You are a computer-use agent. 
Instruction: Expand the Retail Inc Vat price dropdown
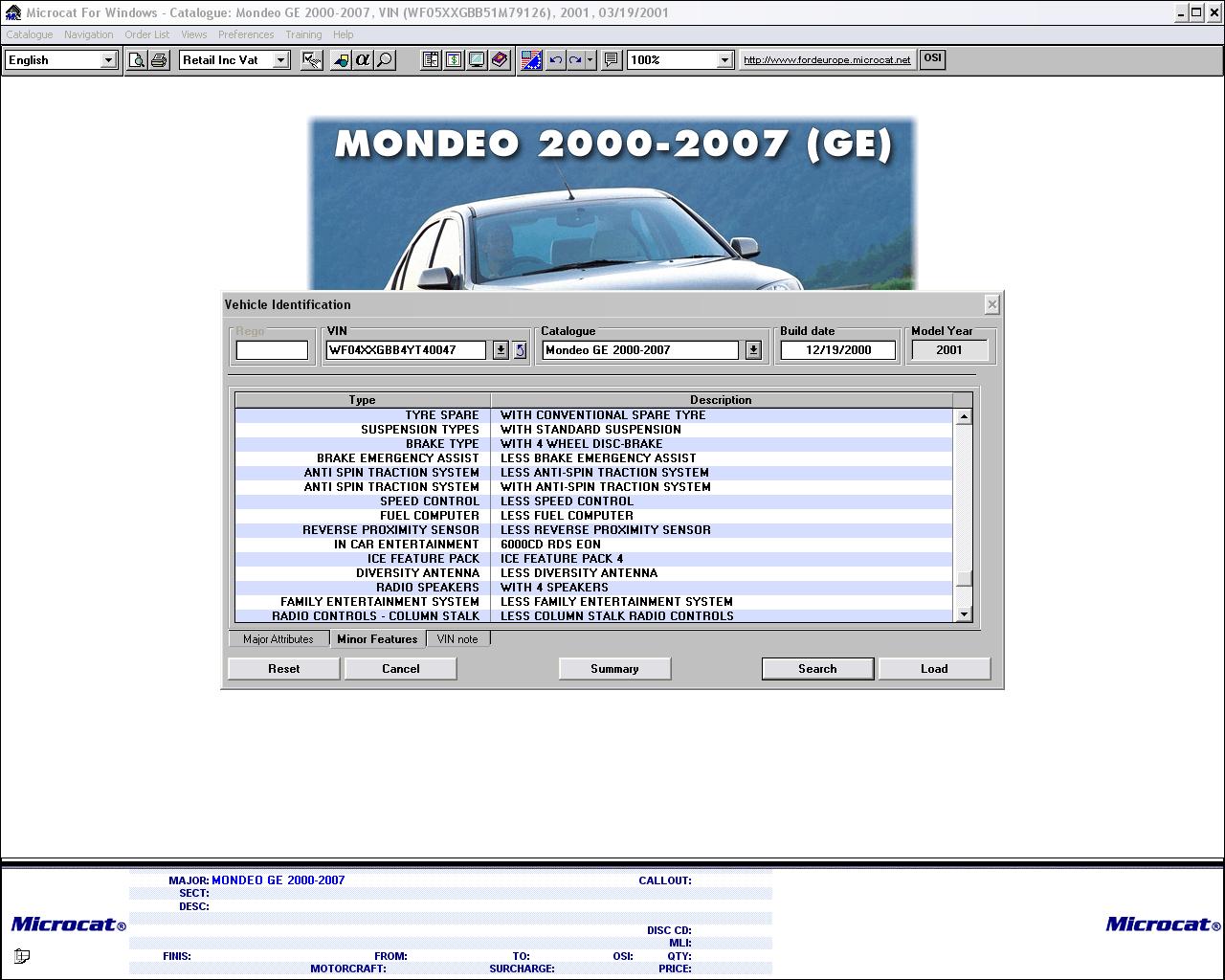pyautogui.click(x=280, y=60)
